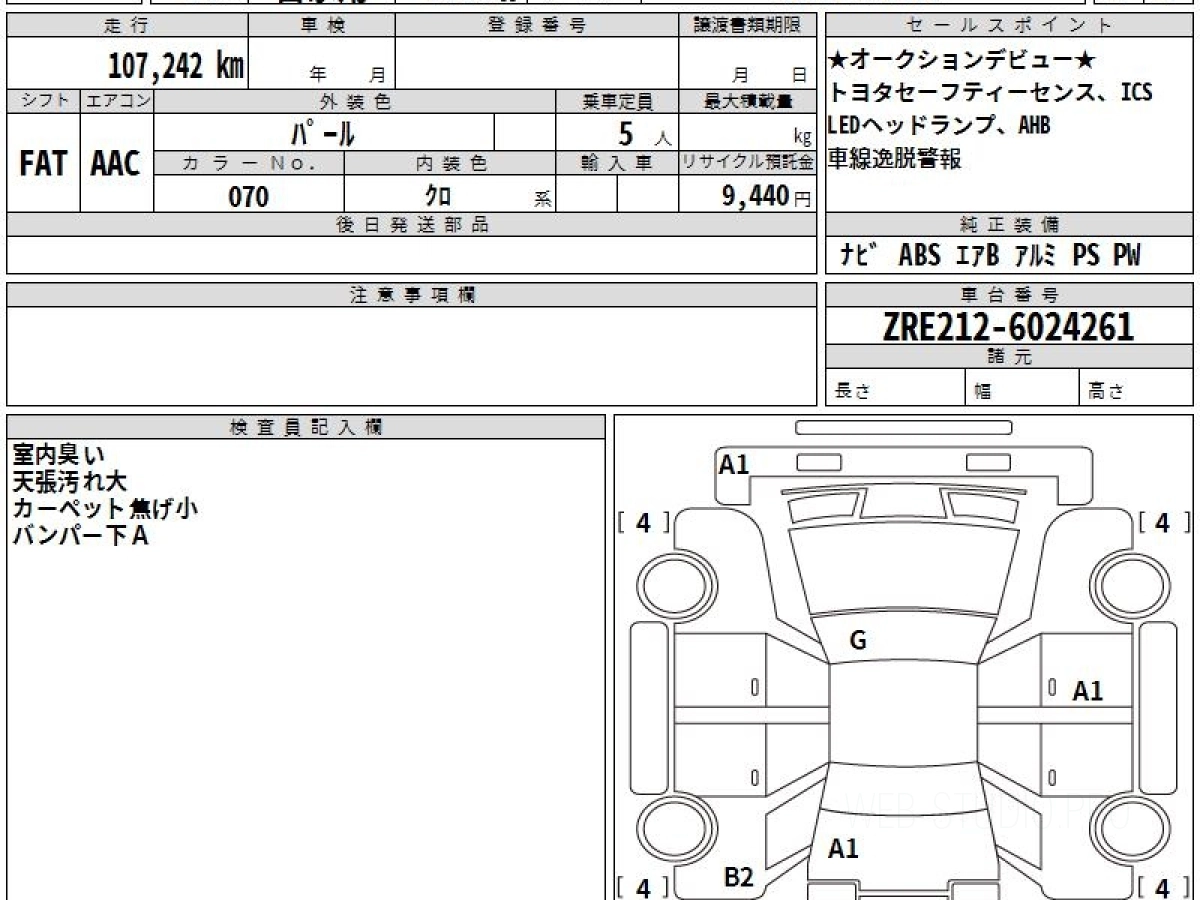Select the 車線逸脱警報 line
The height and width of the screenshot is (900, 1200).
click(x=895, y=159)
